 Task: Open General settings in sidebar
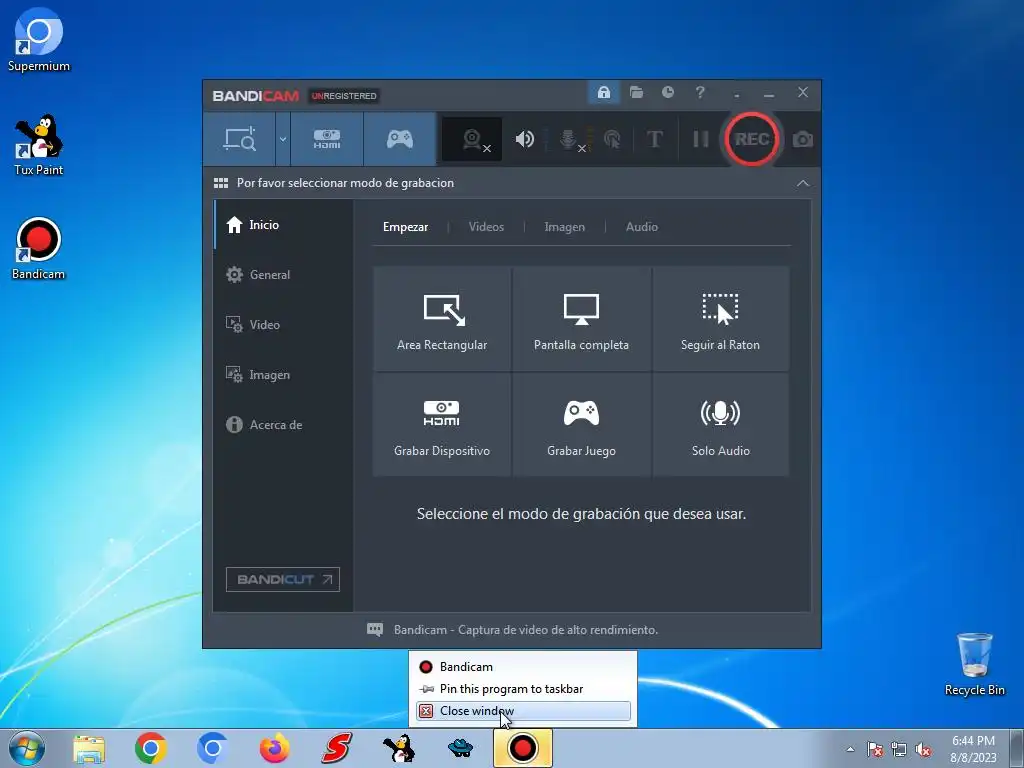click(283, 275)
